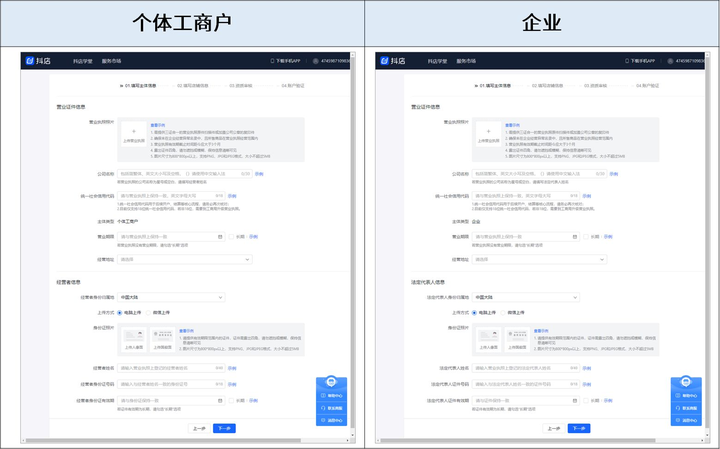Click 示例 link beside 法定代表人证件号码

point(587,384)
